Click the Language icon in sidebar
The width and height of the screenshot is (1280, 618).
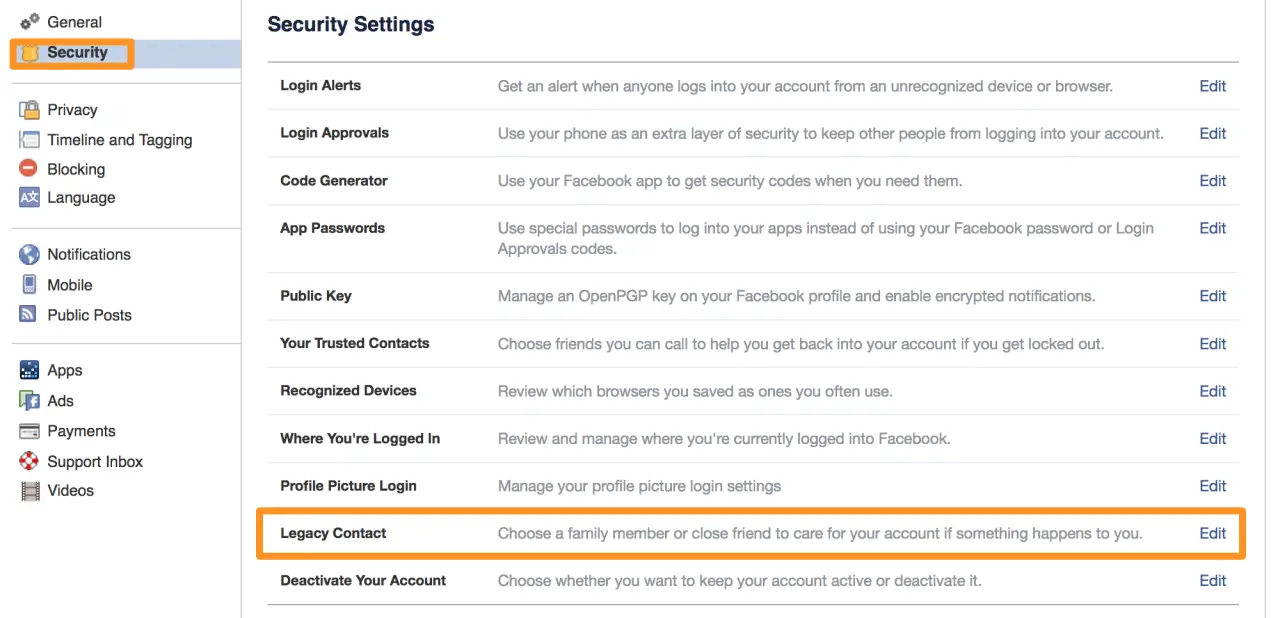(x=30, y=198)
